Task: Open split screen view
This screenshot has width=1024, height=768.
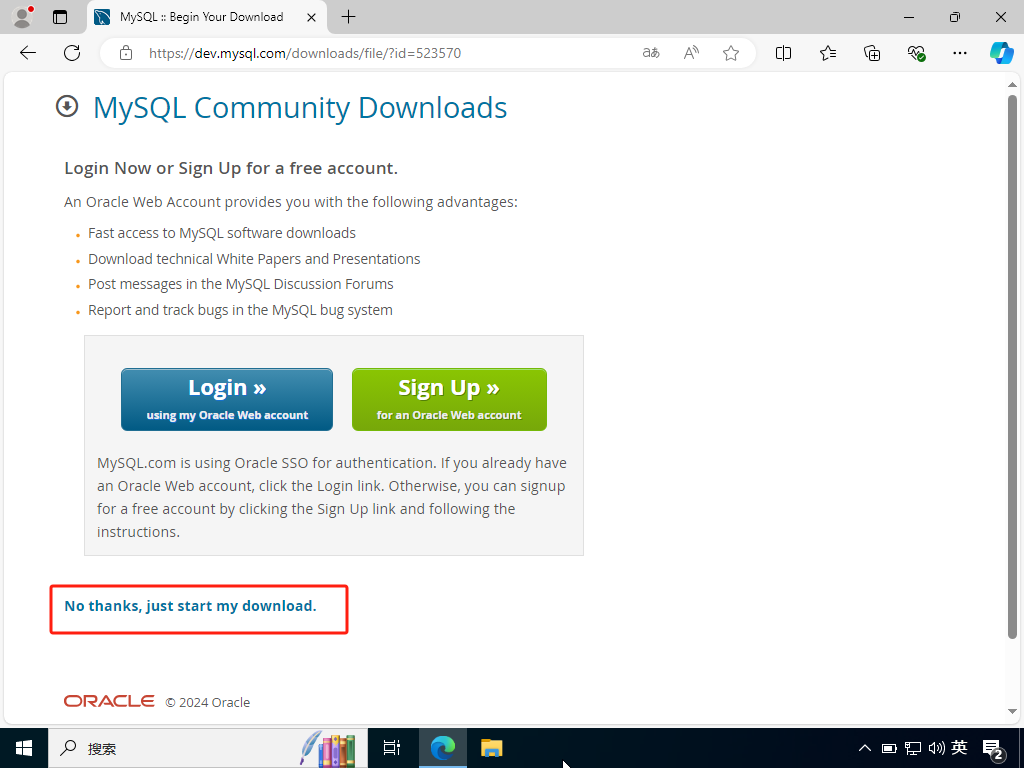Action: [x=783, y=53]
